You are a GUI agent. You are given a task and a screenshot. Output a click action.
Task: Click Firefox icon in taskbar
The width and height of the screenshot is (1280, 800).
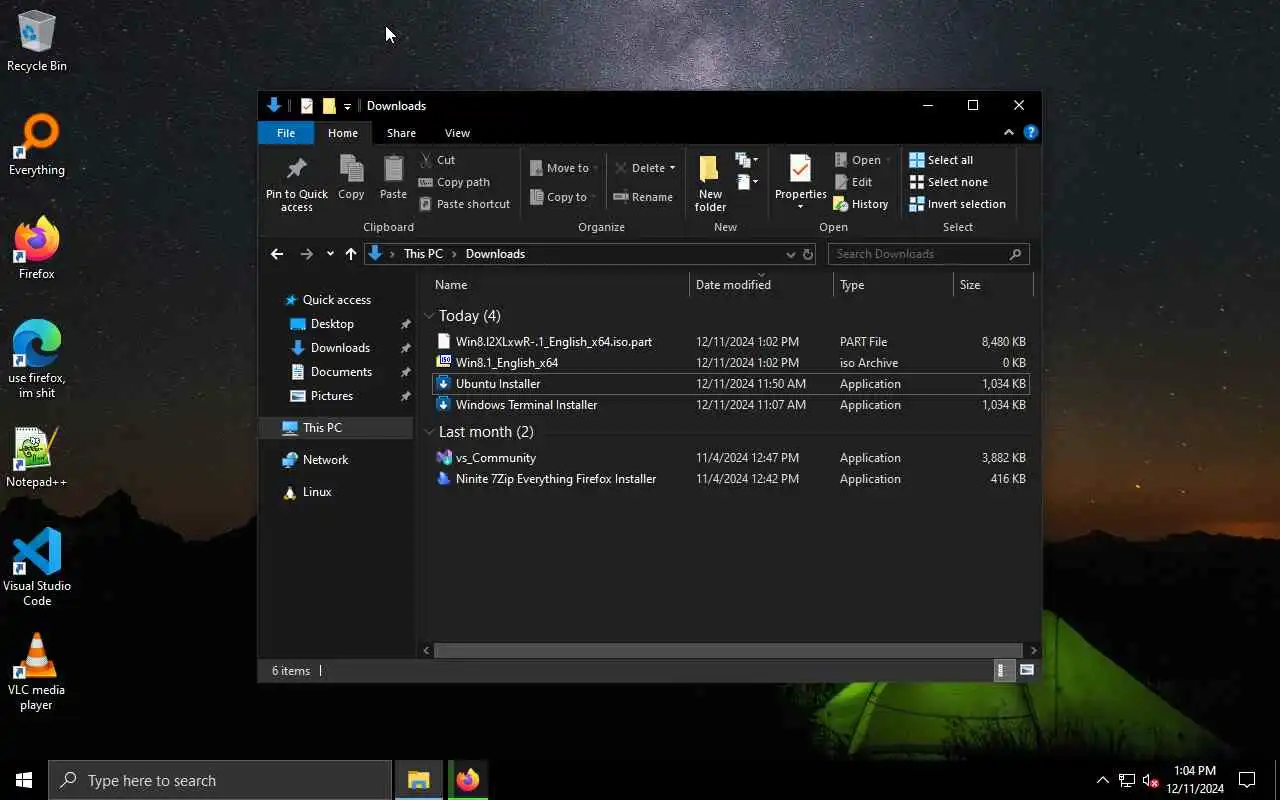coord(467,780)
